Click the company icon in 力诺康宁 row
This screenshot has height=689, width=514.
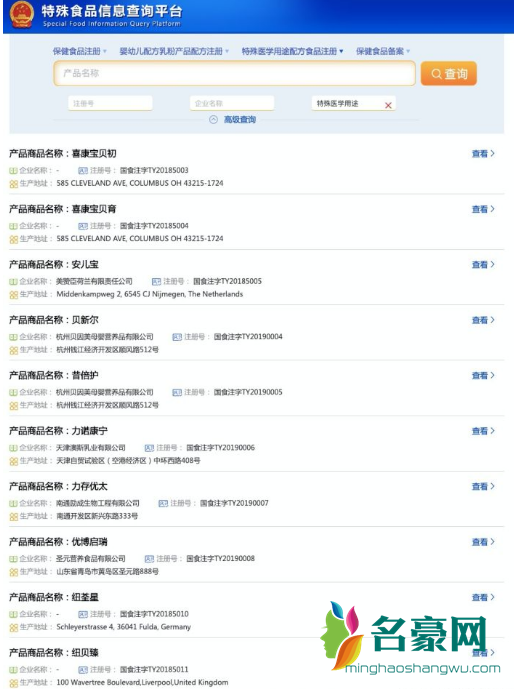(13, 448)
